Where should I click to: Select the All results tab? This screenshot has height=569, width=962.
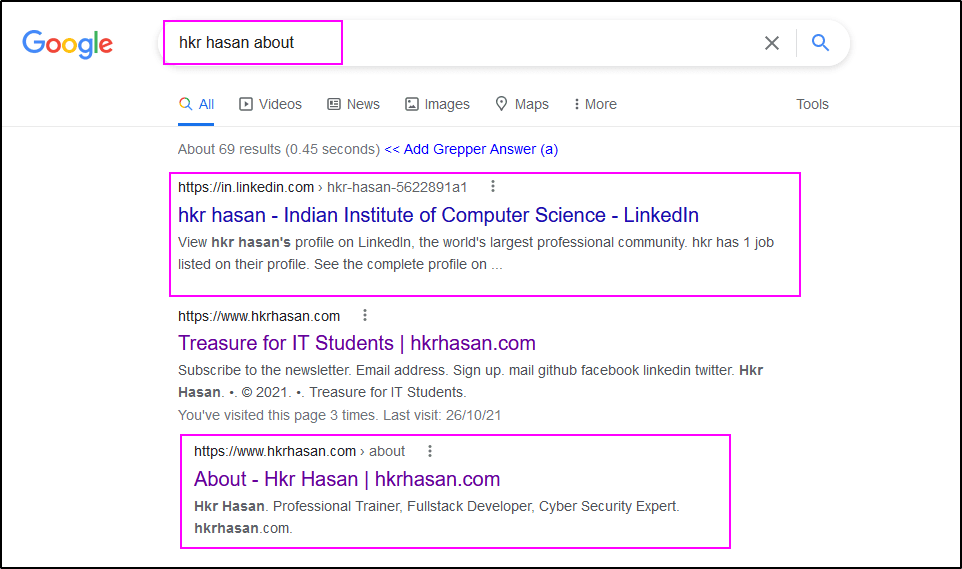click(x=196, y=104)
